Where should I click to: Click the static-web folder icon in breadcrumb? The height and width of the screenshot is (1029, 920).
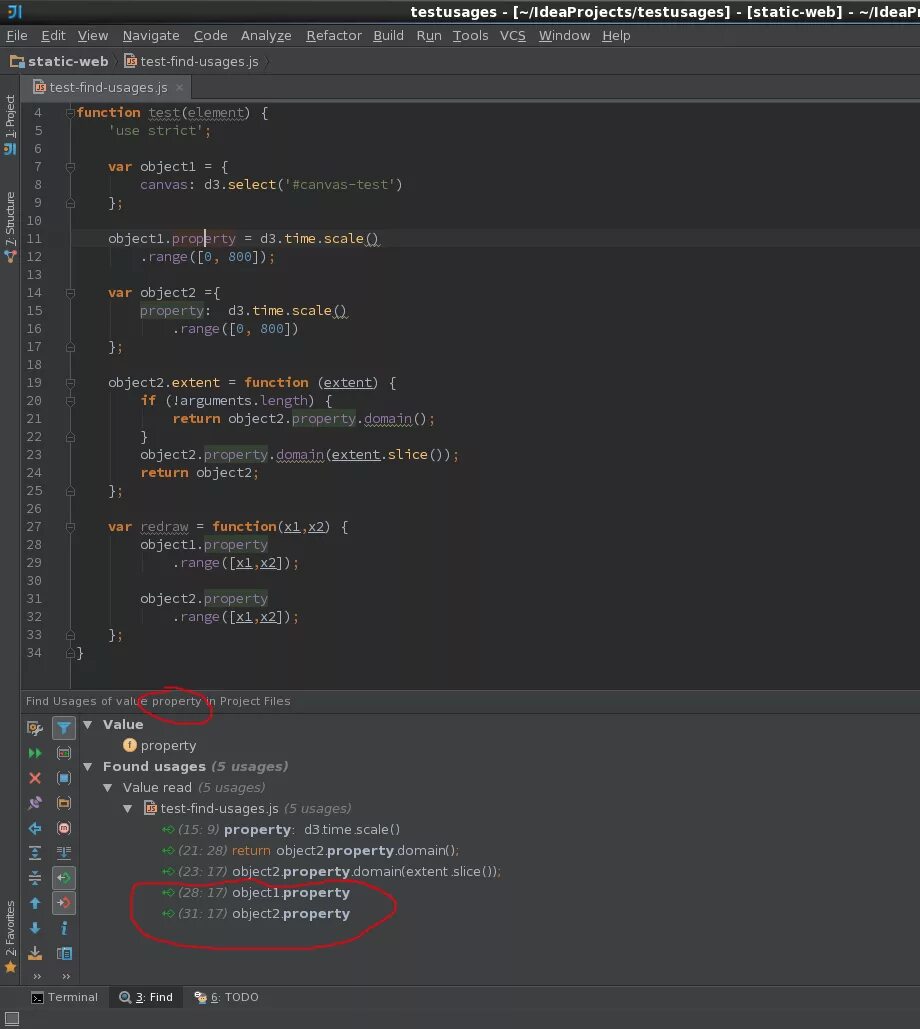click(x=17, y=61)
